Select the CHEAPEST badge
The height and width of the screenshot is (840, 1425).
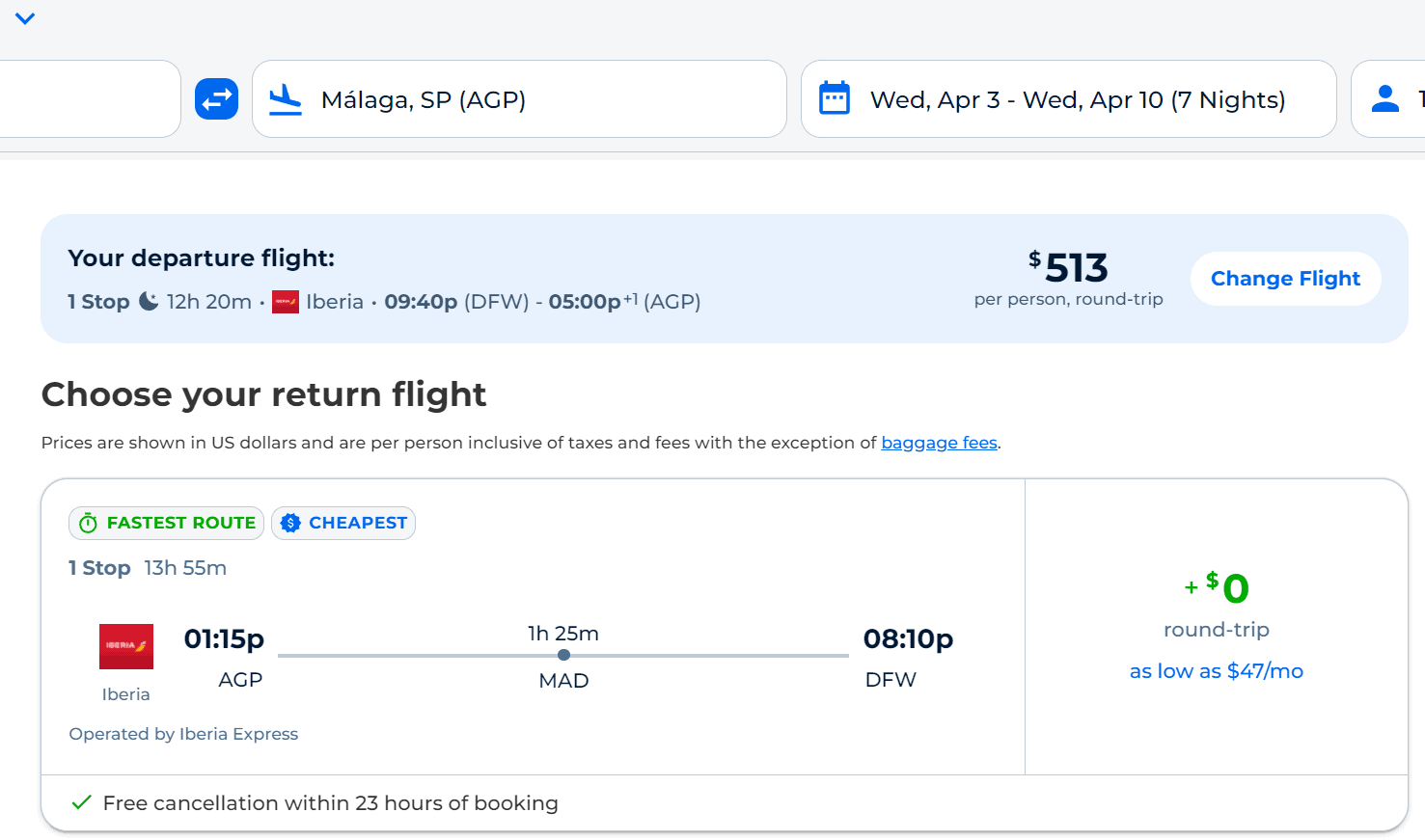click(x=343, y=523)
